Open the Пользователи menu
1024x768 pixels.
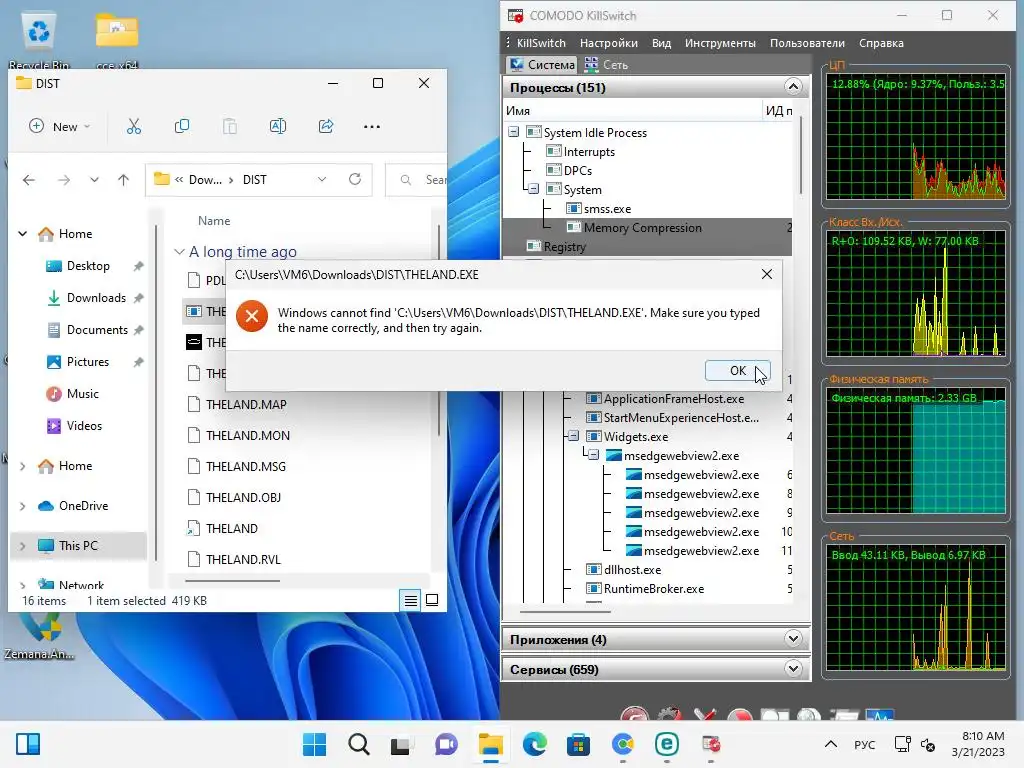807,43
